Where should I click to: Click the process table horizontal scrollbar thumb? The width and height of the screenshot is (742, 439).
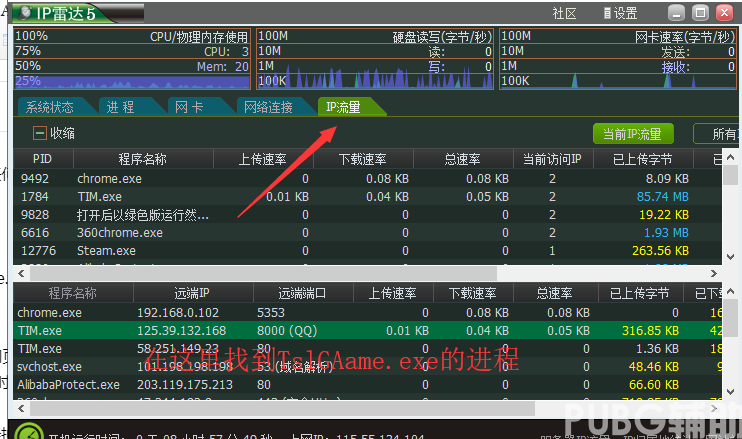[264, 273]
